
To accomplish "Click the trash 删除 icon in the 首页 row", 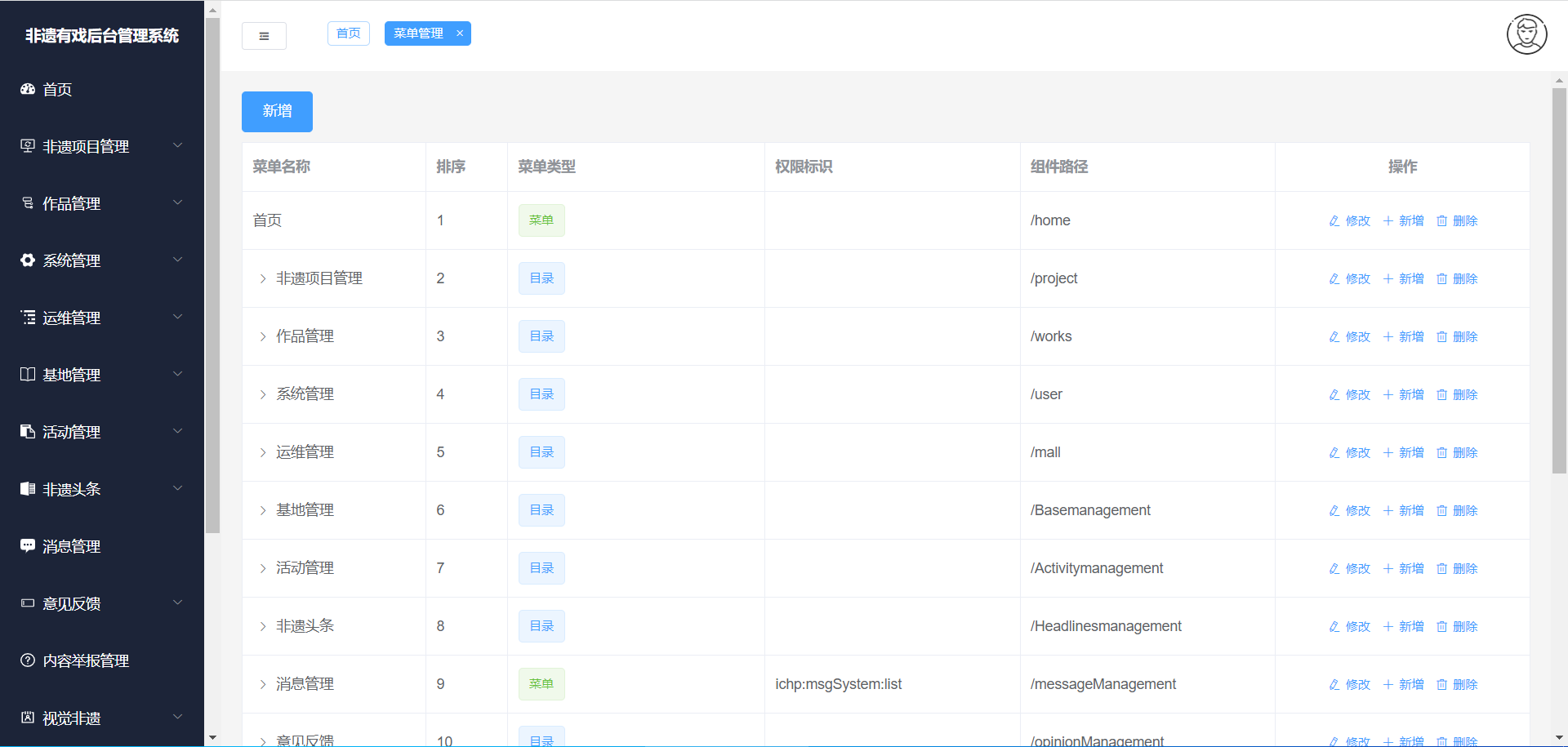I will (1442, 221).
